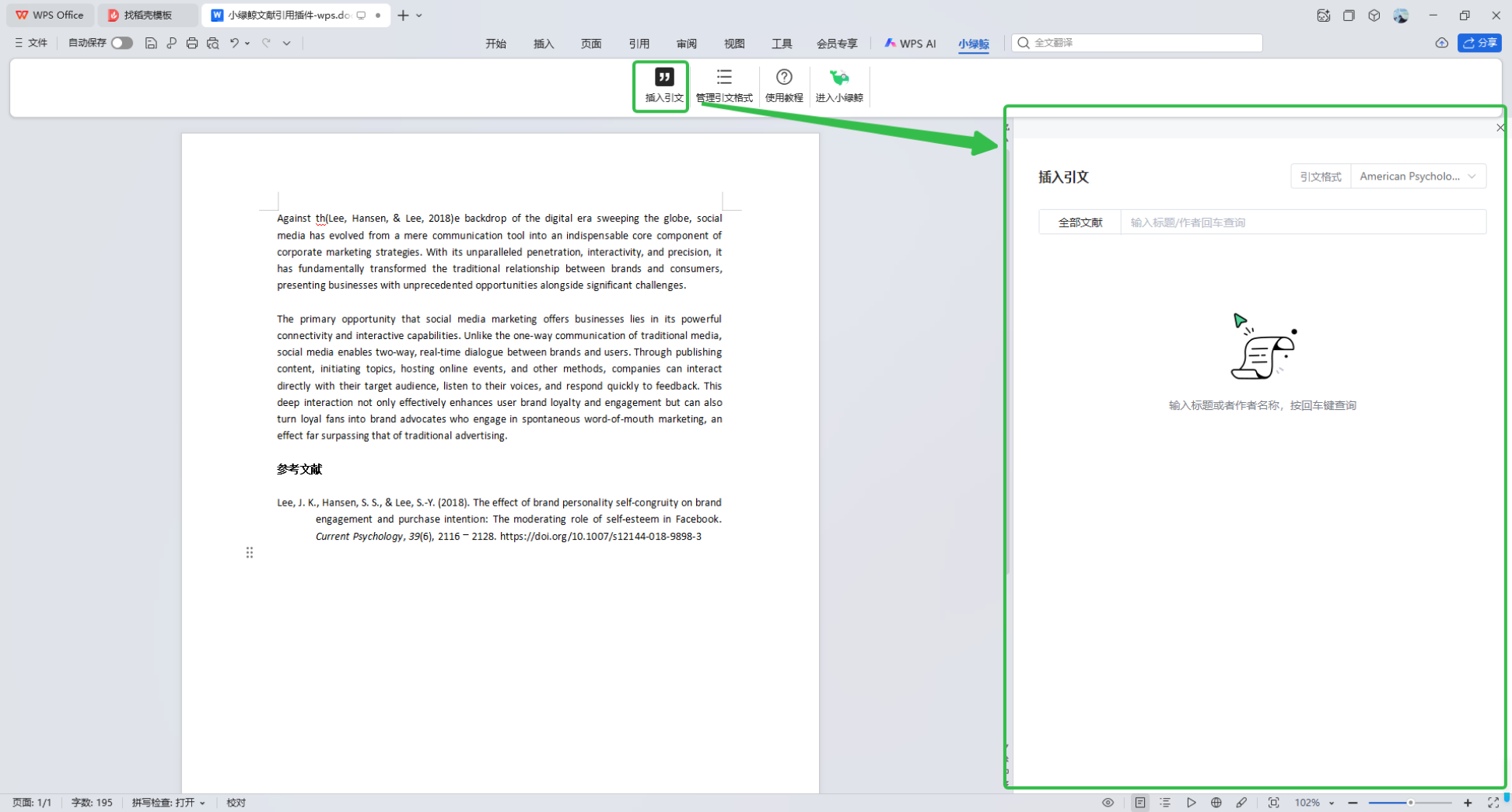Click the 全部文献 filter button
Screen dimensions: 1512x812
[1080, 222]
